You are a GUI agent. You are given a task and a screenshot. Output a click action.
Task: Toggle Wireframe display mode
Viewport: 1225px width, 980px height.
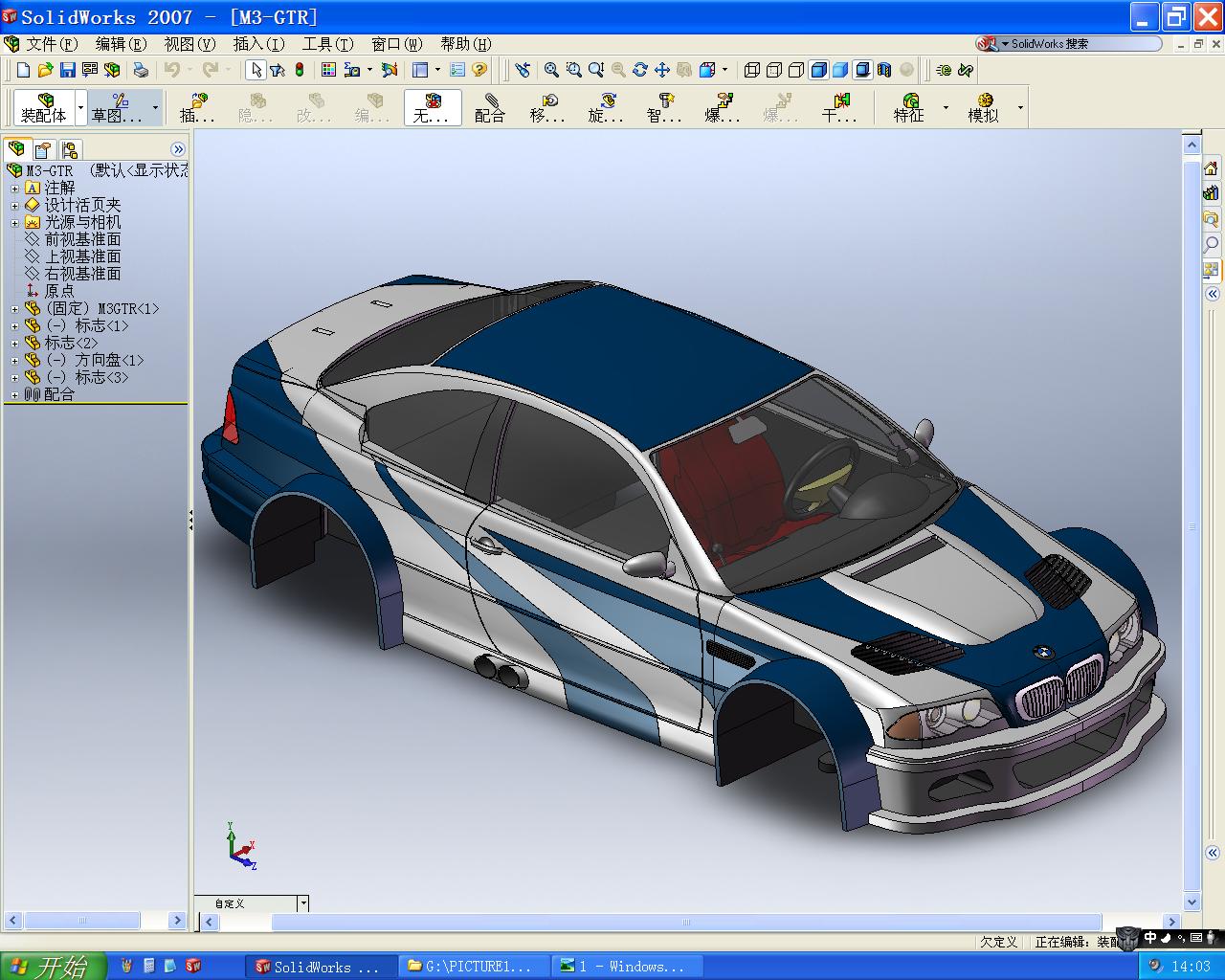click(752, 70)
